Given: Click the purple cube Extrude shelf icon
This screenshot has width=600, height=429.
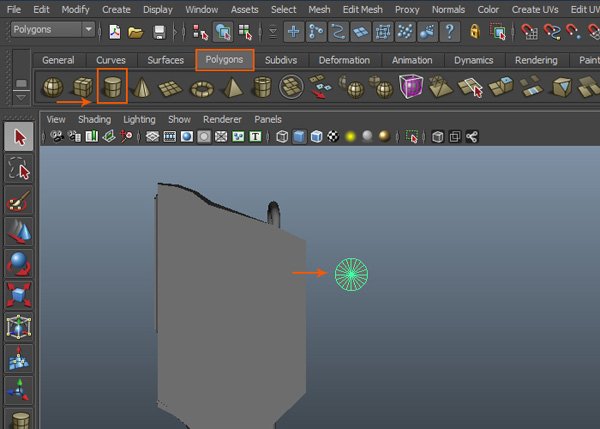Looking at the screenshot, I should (411, 86).
